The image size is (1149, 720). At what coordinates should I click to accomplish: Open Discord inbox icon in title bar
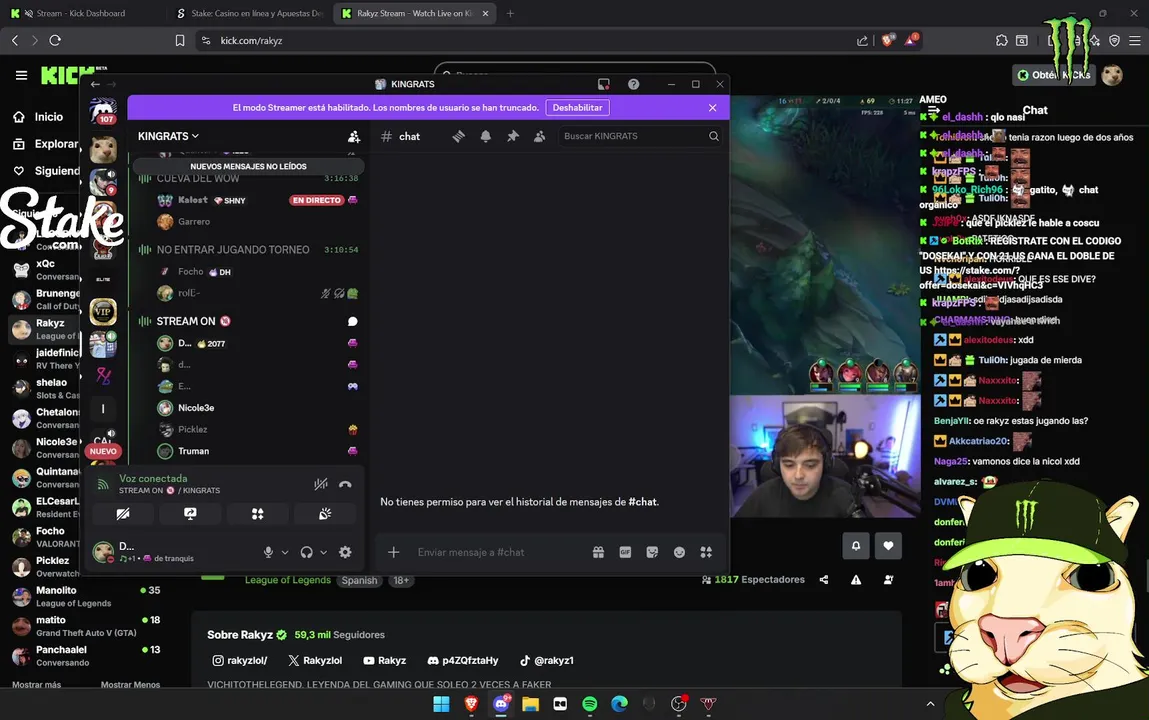603,84
